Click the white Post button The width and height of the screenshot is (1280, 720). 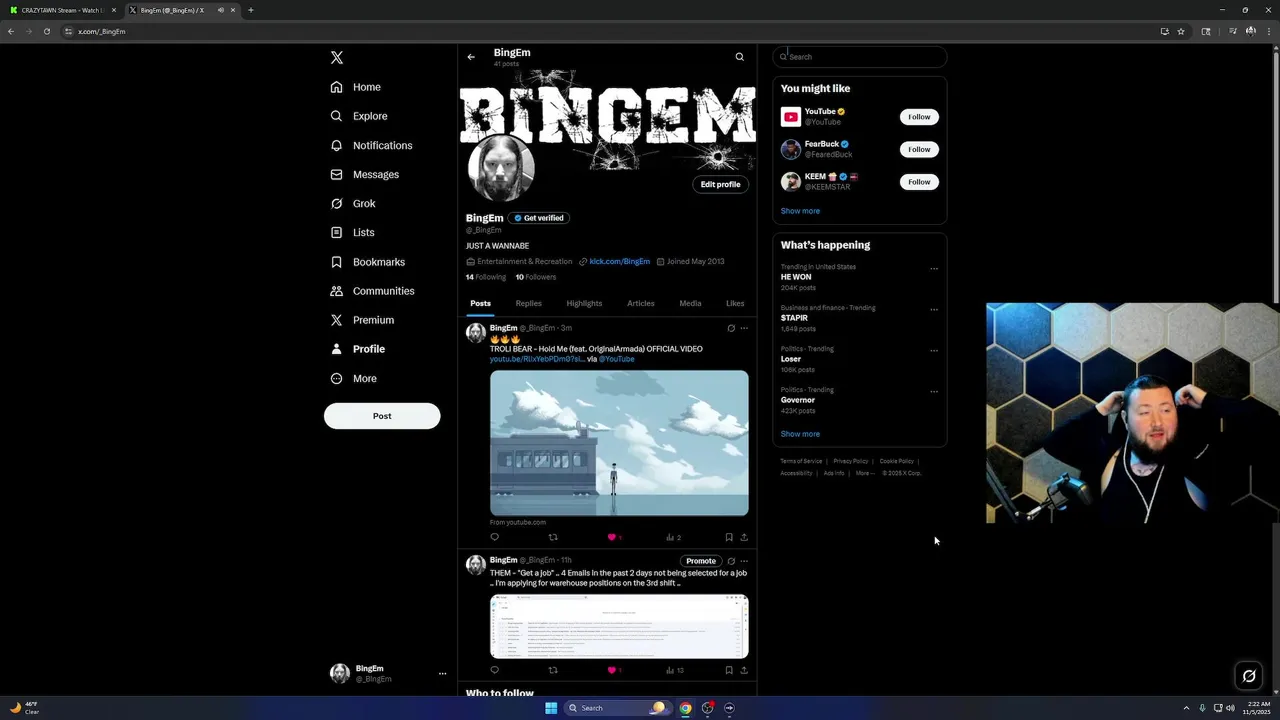tap(382, 416)
